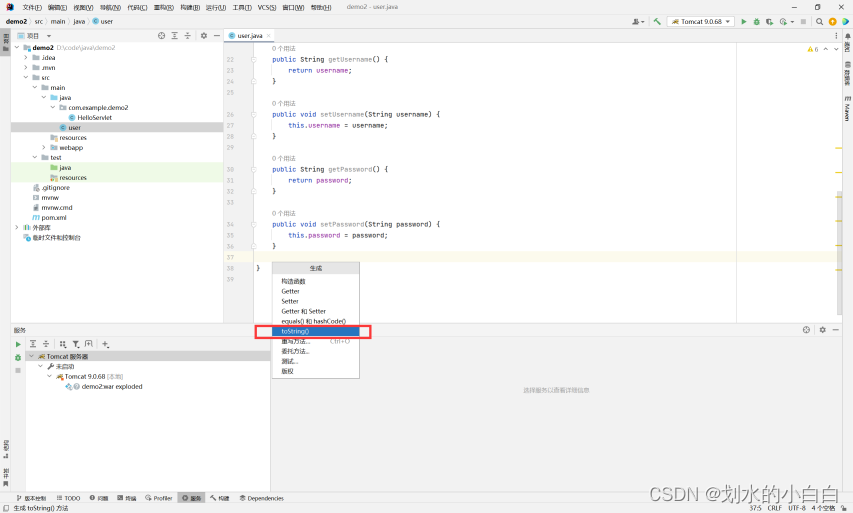853x513 pixels.
Task: Toggle fold for getUsername method in gutter
Action: tap(254, 59)
